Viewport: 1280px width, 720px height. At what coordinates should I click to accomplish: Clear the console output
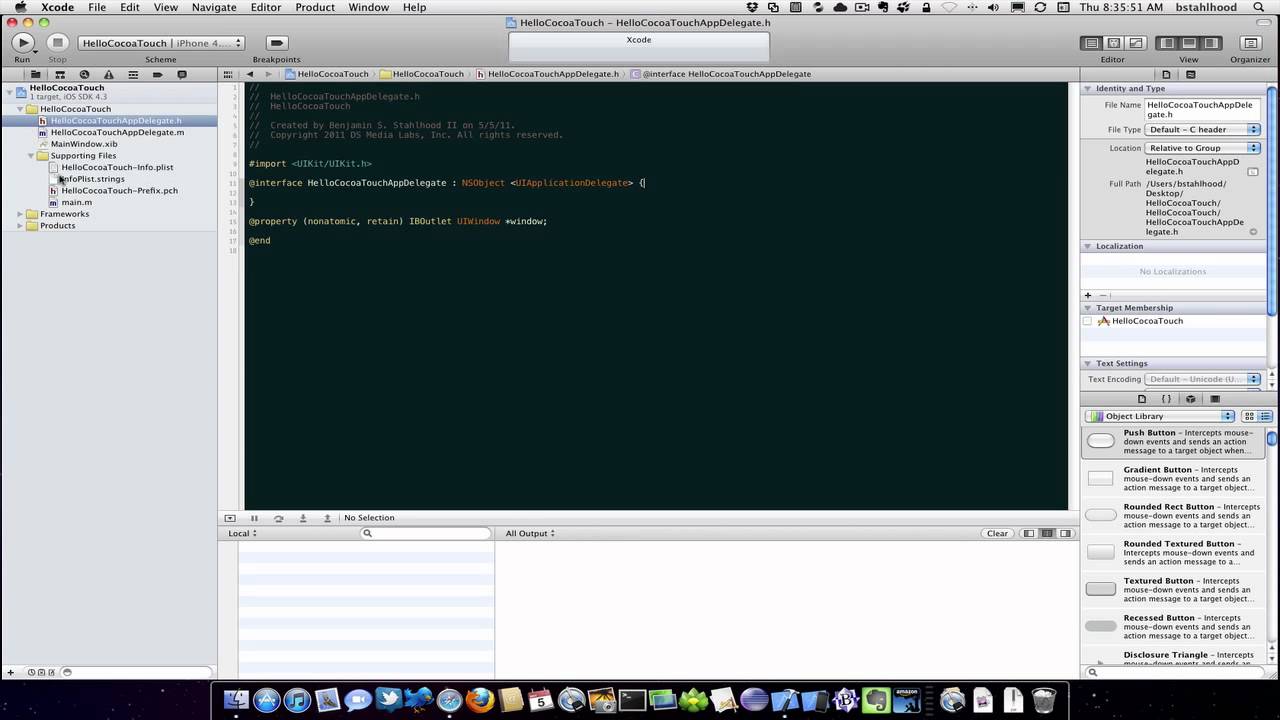pos(997,533)
